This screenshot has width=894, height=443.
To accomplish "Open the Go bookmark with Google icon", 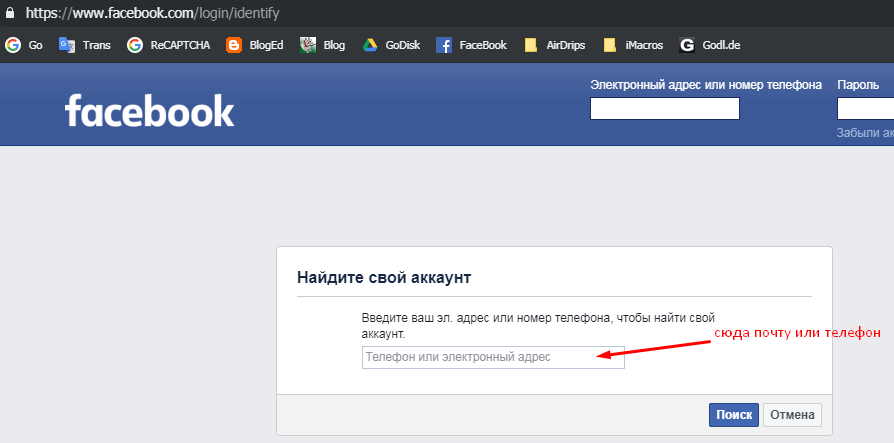I will click(x=24, y=45).
